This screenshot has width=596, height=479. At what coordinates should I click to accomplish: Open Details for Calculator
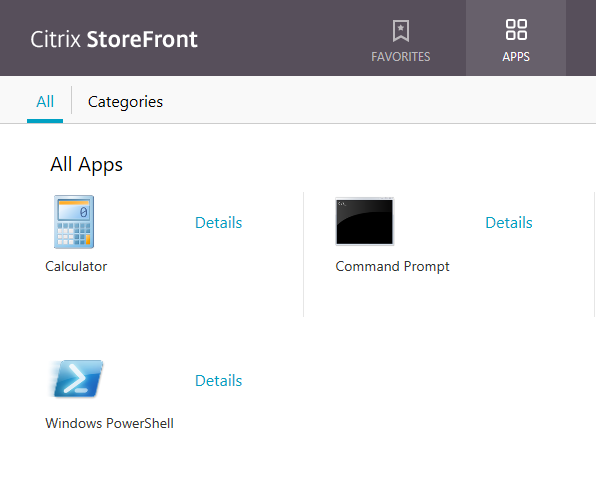point(218,223)
